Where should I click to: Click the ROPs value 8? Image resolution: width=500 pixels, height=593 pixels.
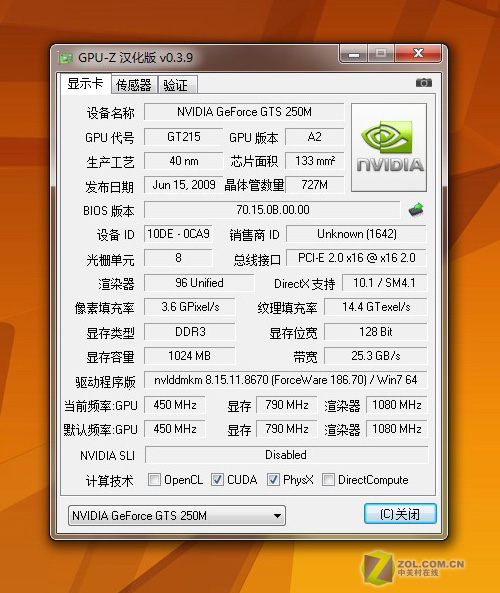[x=178, y=258]
